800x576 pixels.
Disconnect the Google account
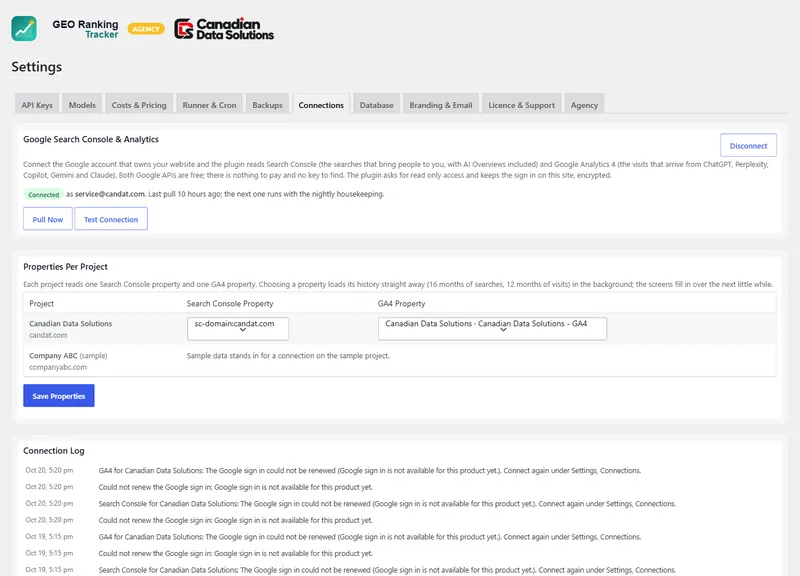coord(748,145)
